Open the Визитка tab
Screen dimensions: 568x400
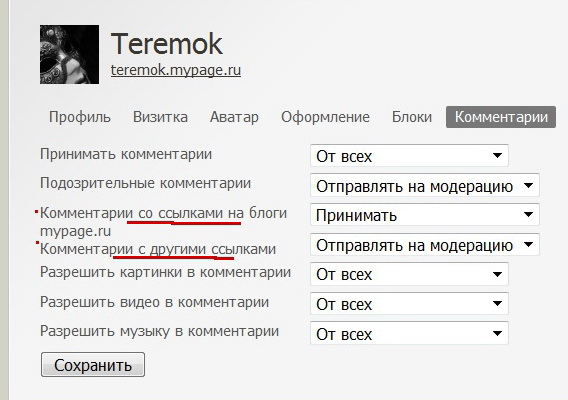click(160, 117)
